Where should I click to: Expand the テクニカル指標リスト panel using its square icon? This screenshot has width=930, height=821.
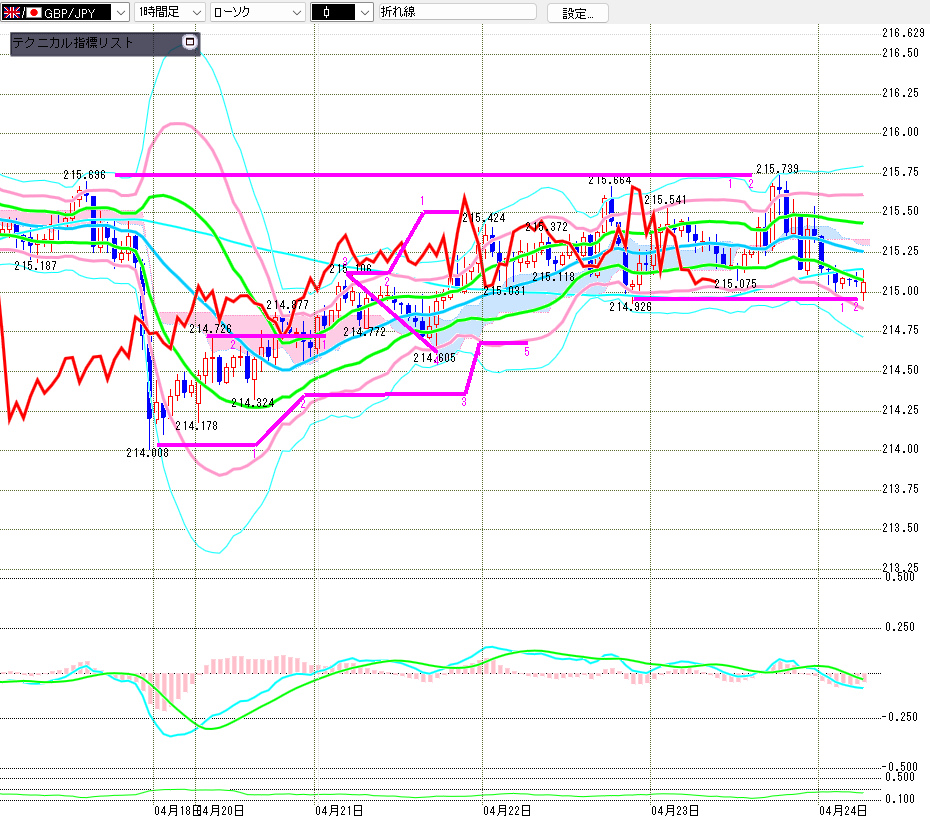click(190, 42)
